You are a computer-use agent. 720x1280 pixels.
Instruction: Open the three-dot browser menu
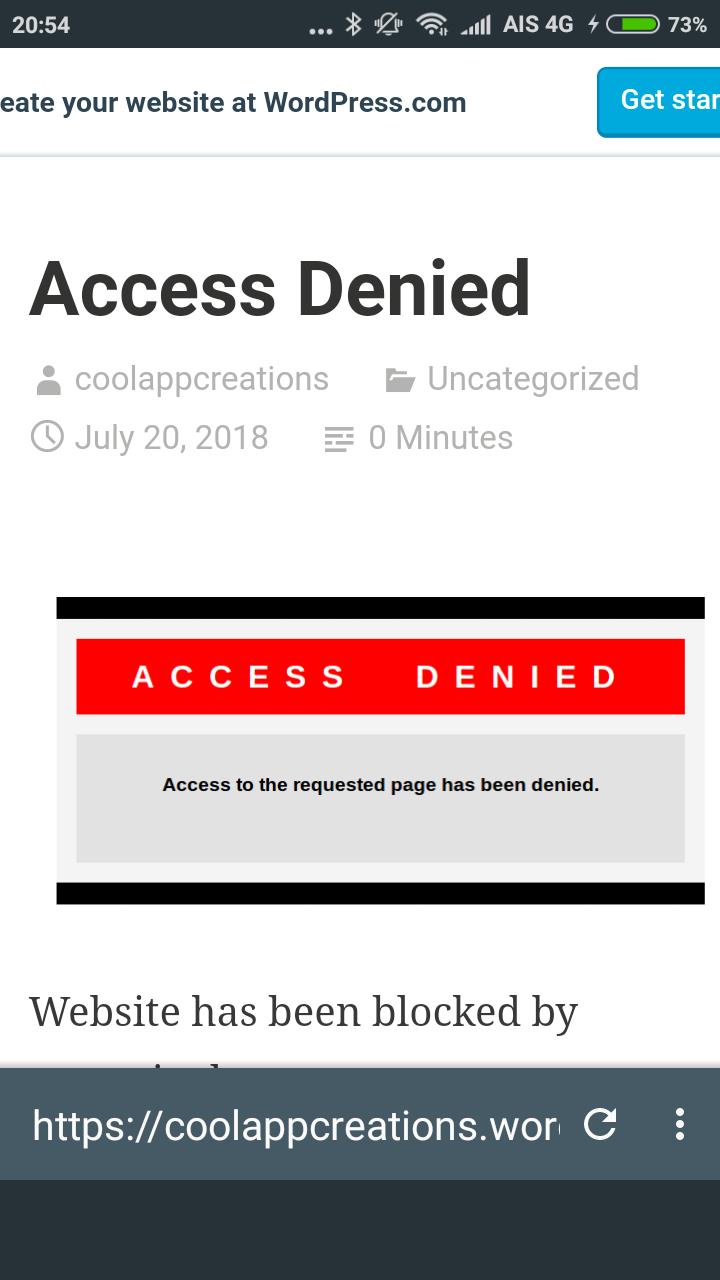pos(680,1124)
